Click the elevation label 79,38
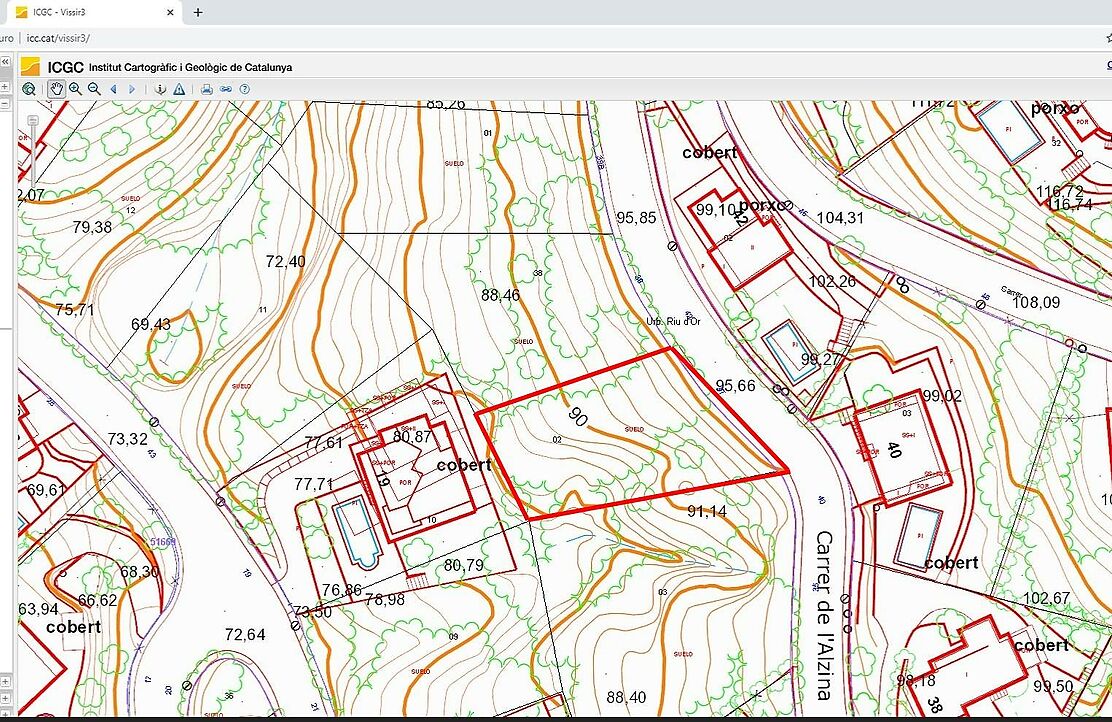This screenshot has height=722, width=1112. [x=92, y=227]
